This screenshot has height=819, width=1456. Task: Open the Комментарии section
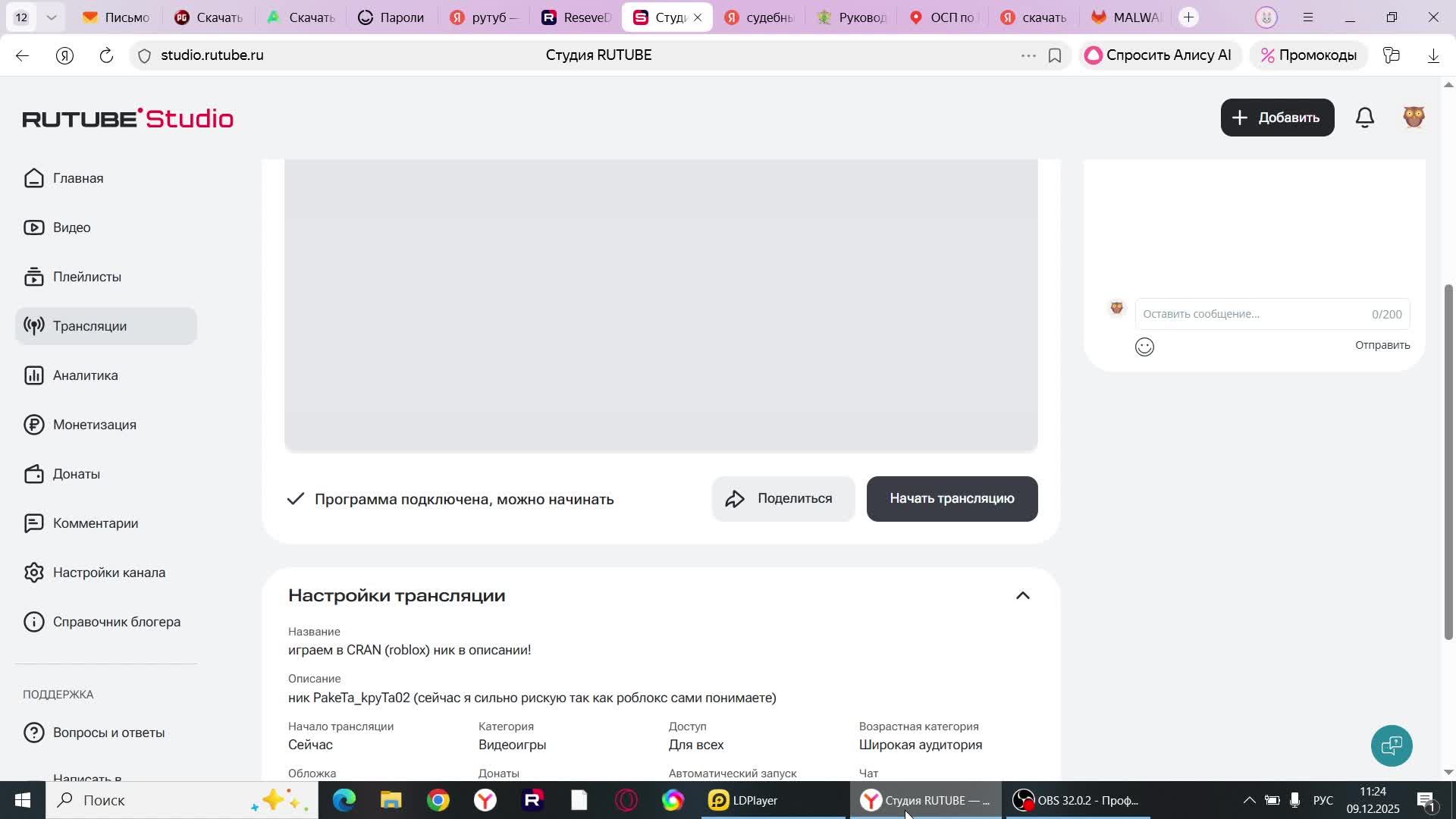click(95, 522)
